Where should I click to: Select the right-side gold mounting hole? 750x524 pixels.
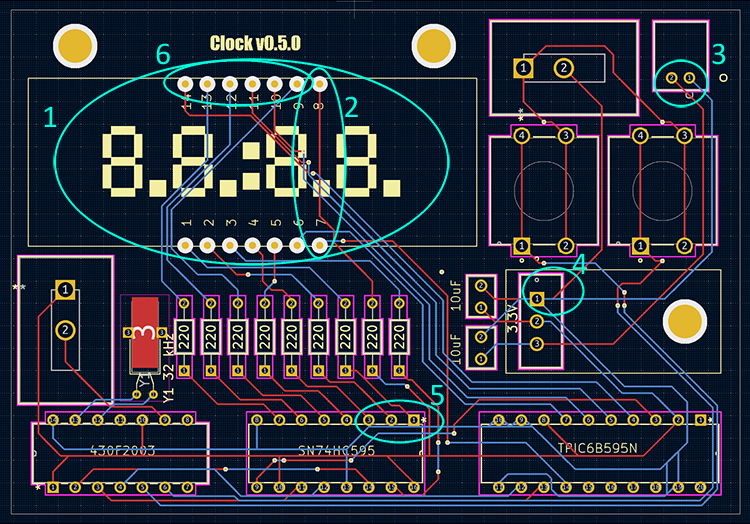tap(687, 321)
